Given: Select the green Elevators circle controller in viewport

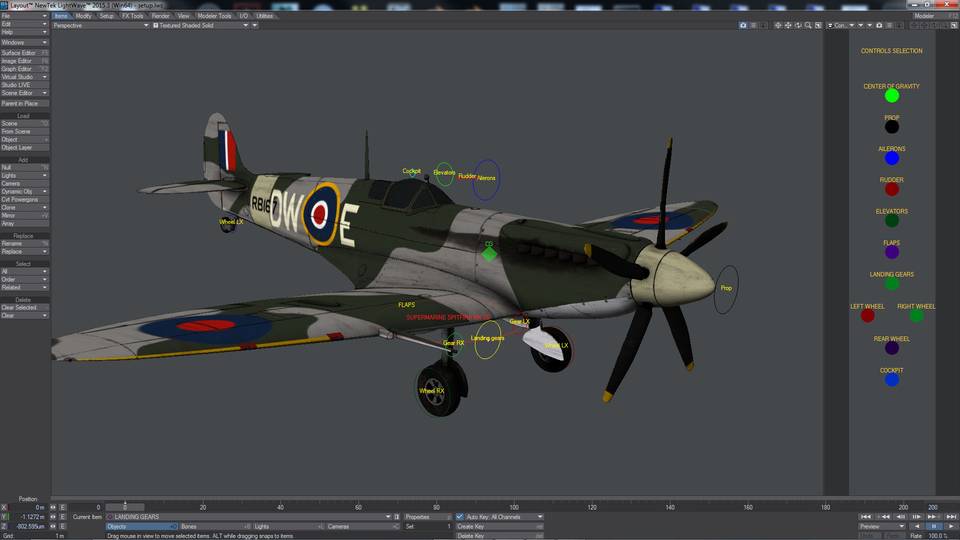Looking at the screenshot, I should (x=444, y=174).
